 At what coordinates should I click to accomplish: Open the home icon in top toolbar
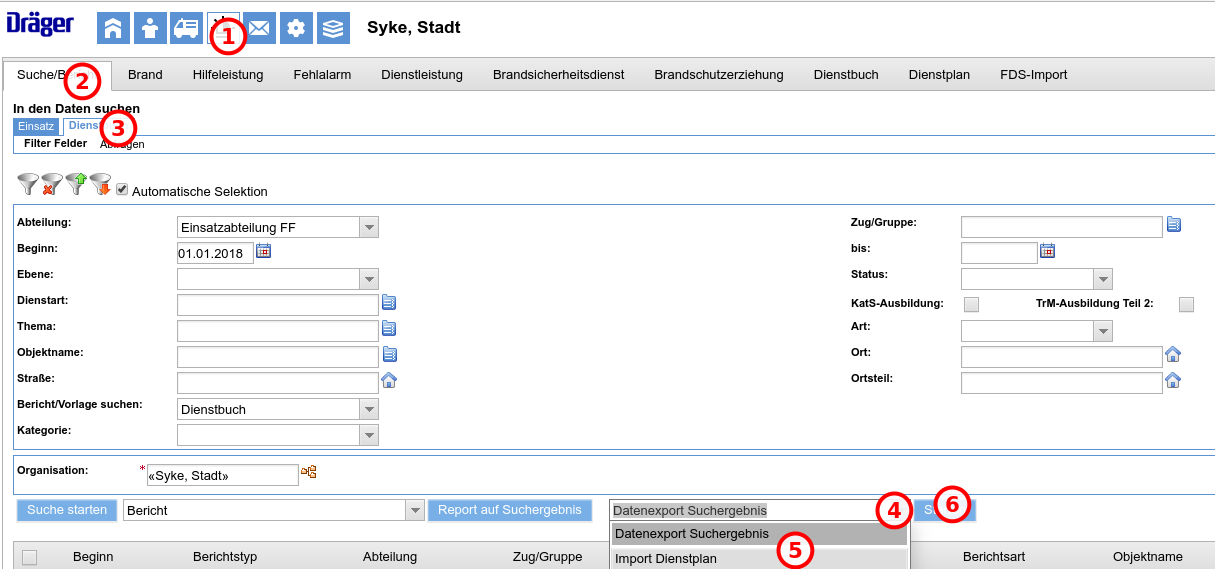pyautogui.click(x=113, y=28)
